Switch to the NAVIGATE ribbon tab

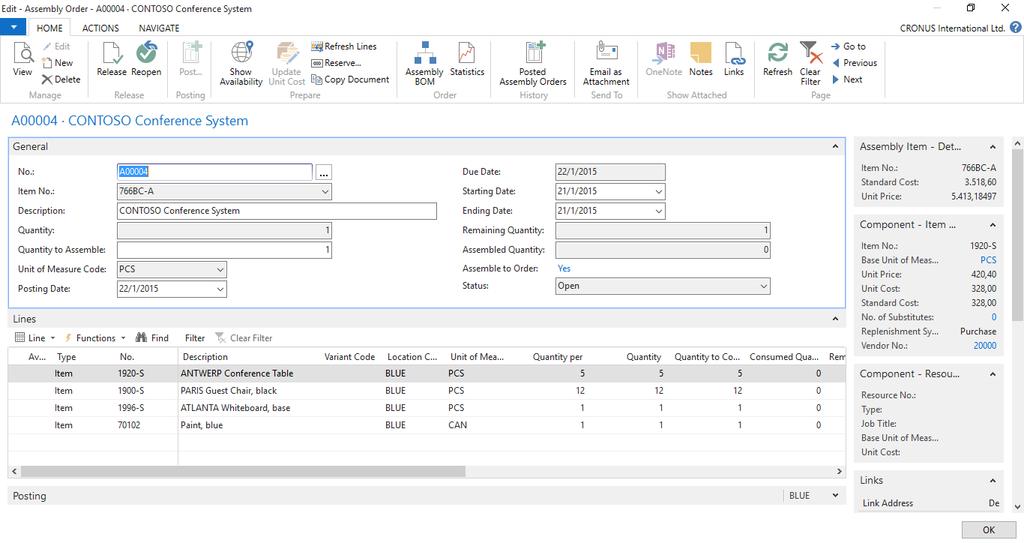[x=159, y=28]
